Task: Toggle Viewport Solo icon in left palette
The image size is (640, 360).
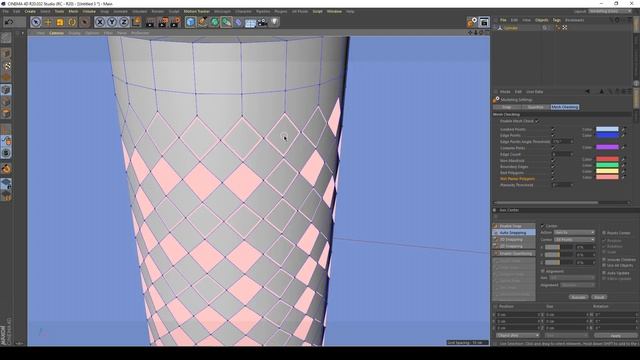Action: (6, 153)
